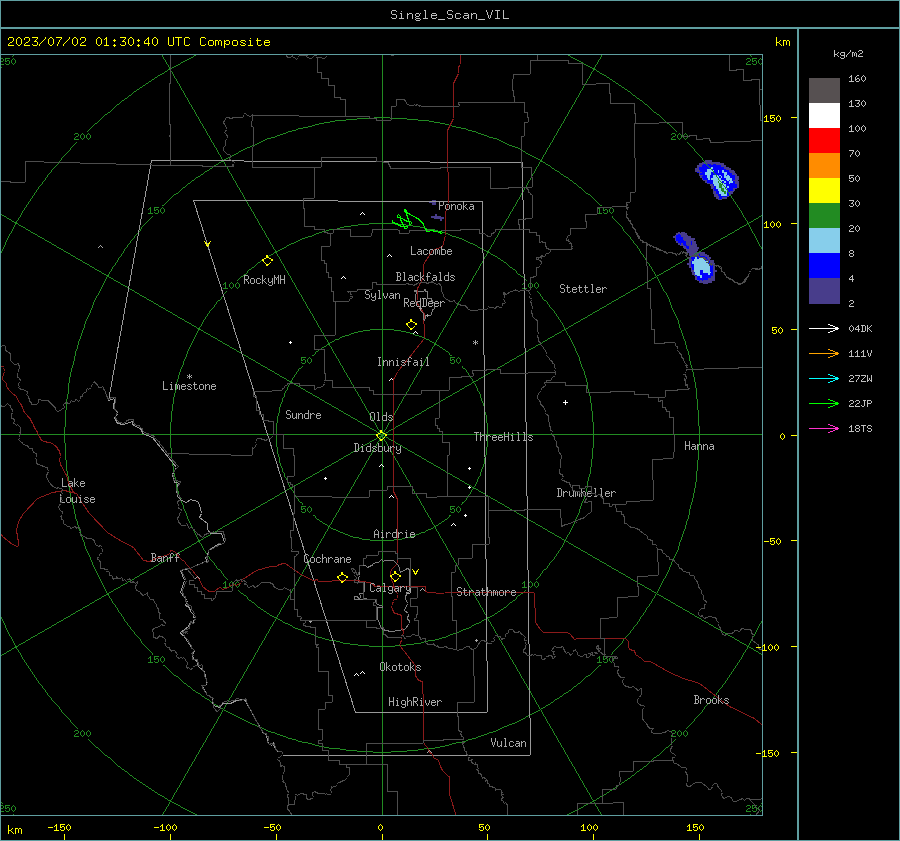Click the Airdrie label
This screenshot has height=841, width=900.
394,534
